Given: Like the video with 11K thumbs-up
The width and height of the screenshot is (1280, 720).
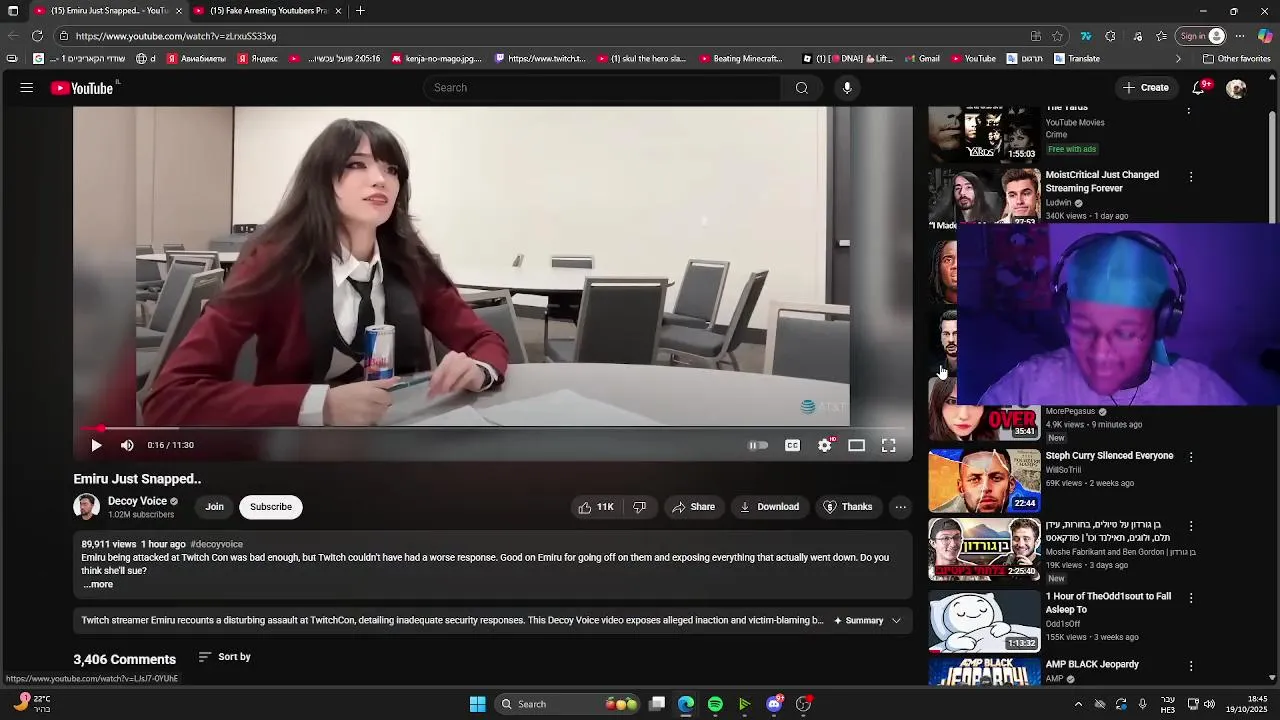Looking at the screenshot, I should 595,507.
